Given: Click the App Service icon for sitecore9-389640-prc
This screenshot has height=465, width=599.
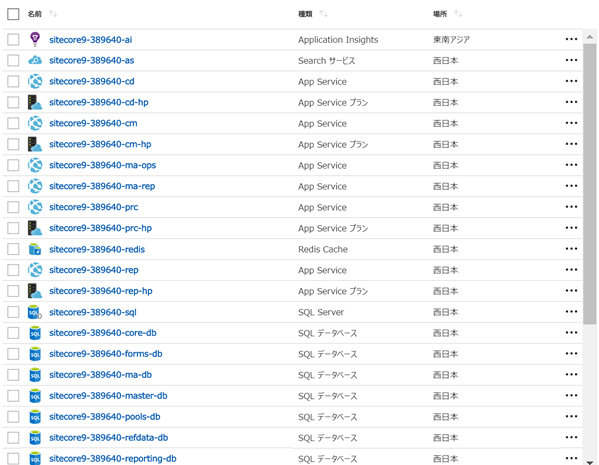Looking at the screenshot, I should point(35,207).
